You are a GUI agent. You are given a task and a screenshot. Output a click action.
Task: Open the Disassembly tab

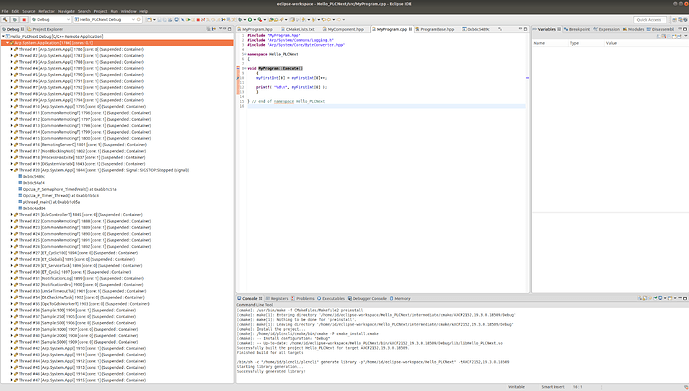point(660,29)
